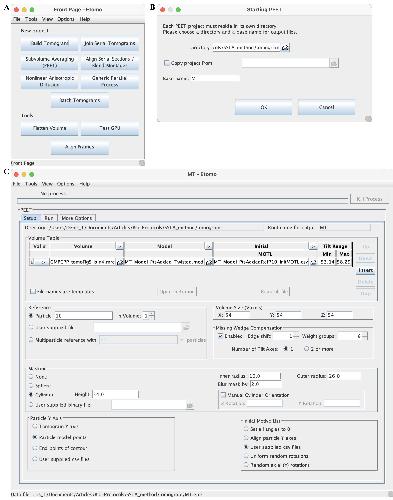393x500 pixels.
Task: Click Generic Parallel Process button
Action: coord(110,81)
